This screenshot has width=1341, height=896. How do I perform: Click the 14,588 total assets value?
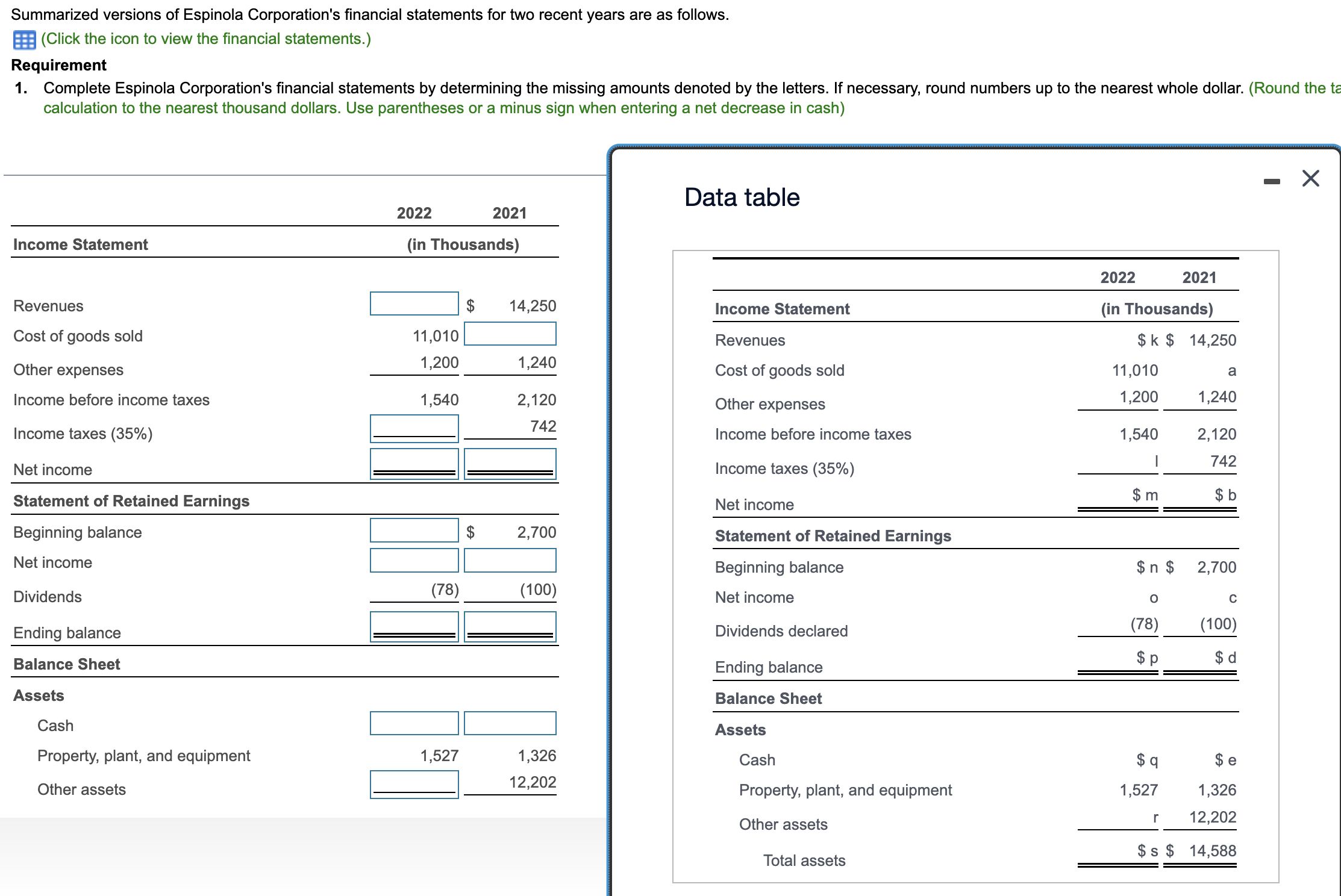tap(1212, 850)
